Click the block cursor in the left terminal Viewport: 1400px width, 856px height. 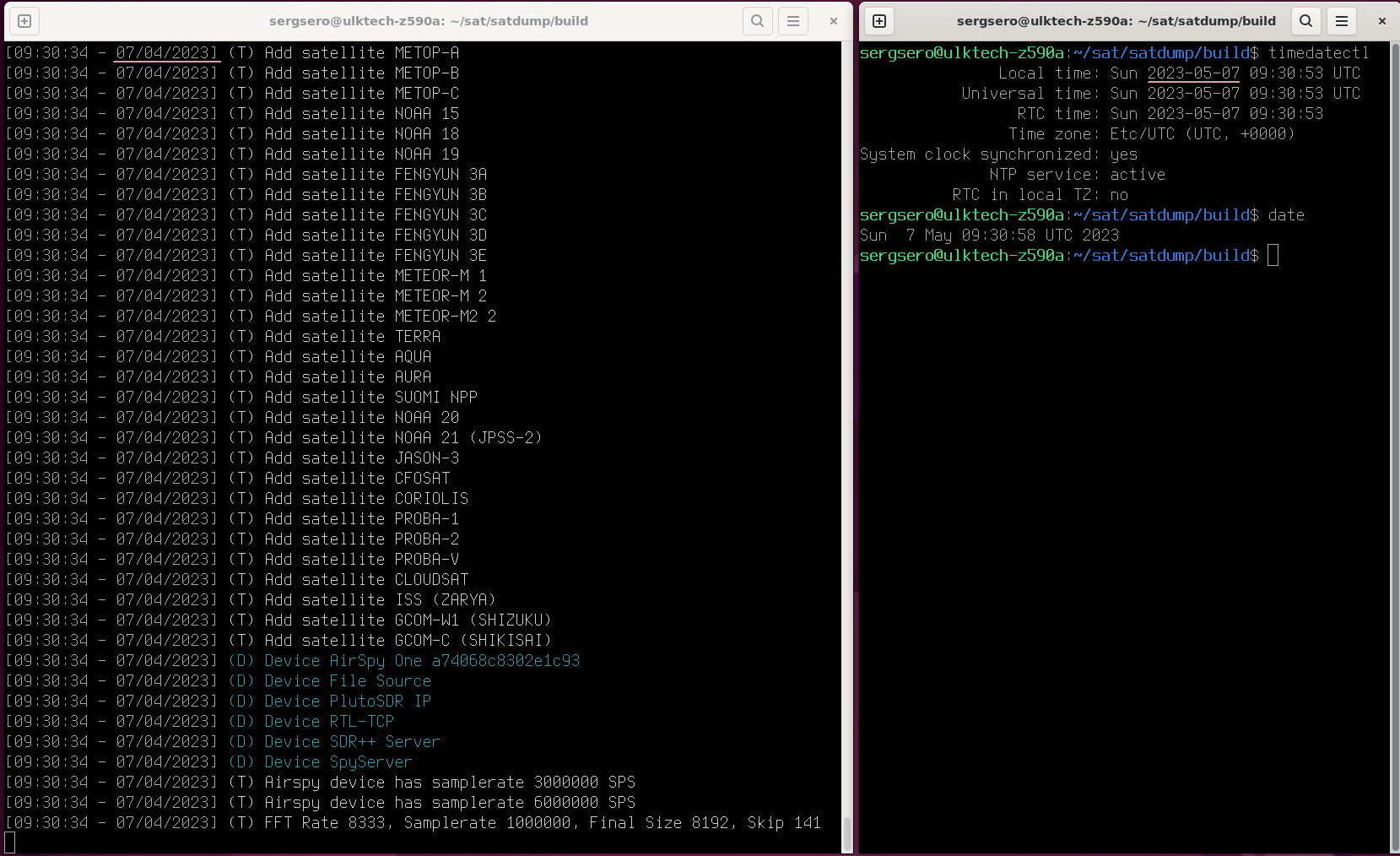point(10,841)
